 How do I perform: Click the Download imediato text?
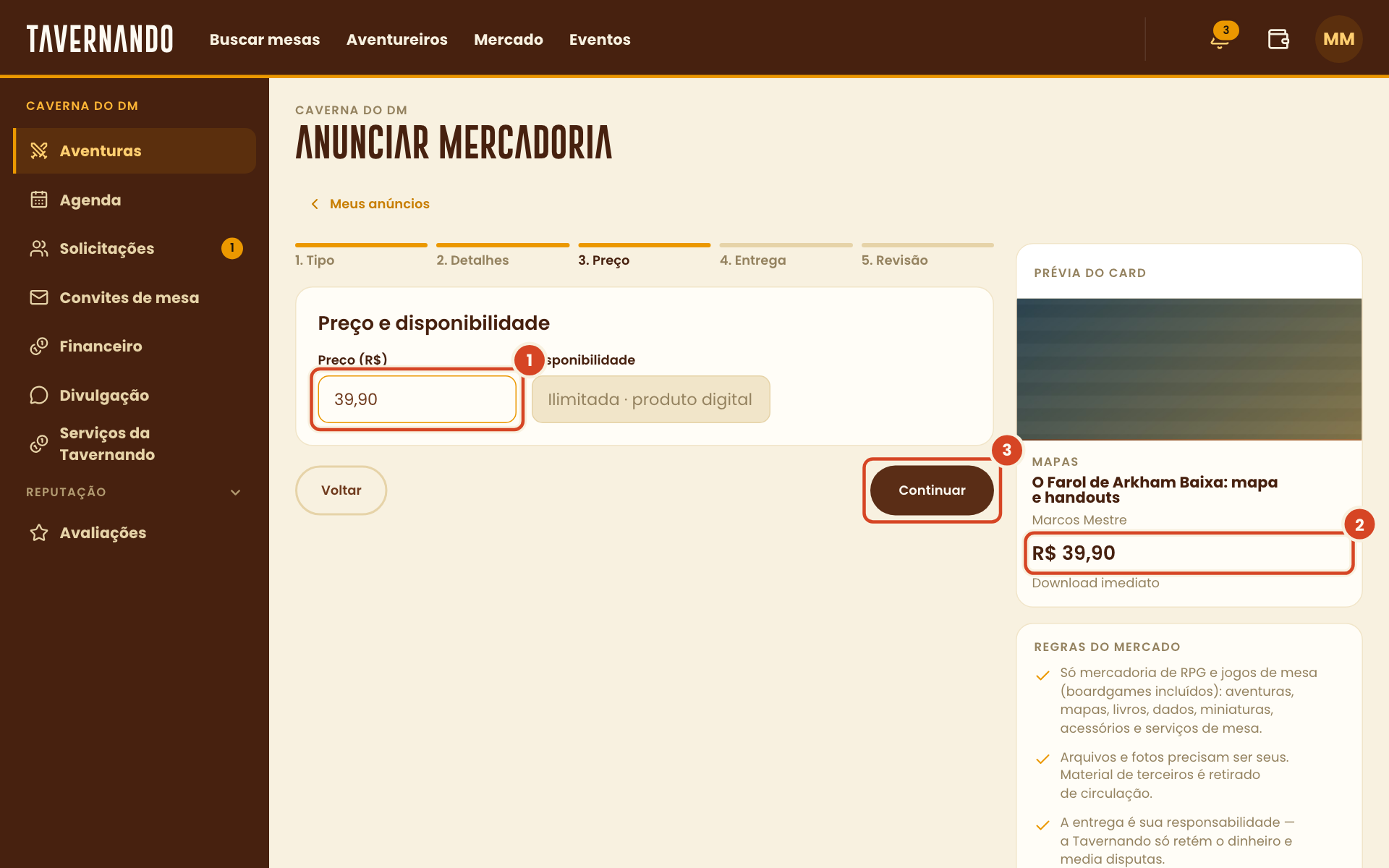(1095, 583)
